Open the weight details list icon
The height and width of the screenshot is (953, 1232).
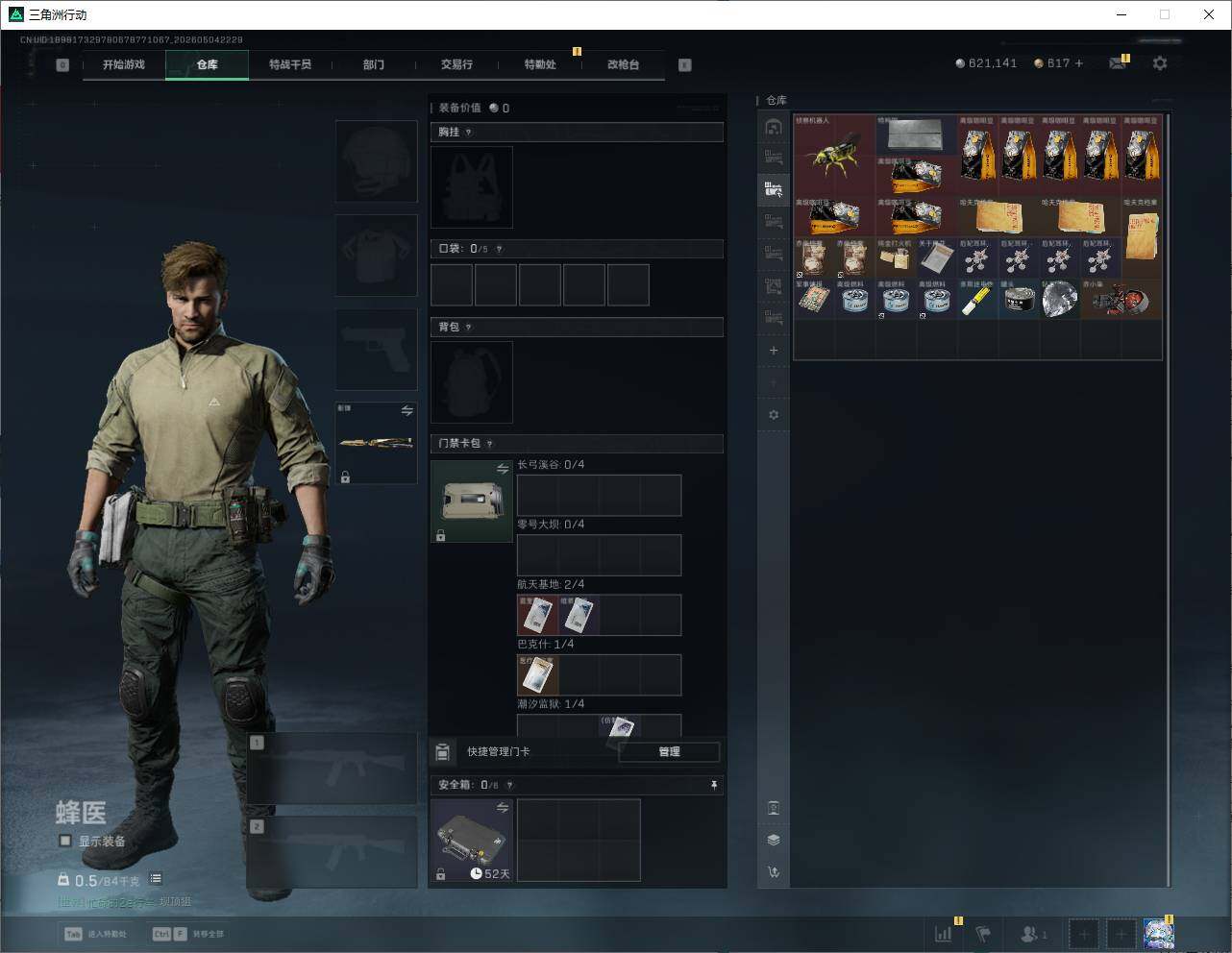(156, 879)
